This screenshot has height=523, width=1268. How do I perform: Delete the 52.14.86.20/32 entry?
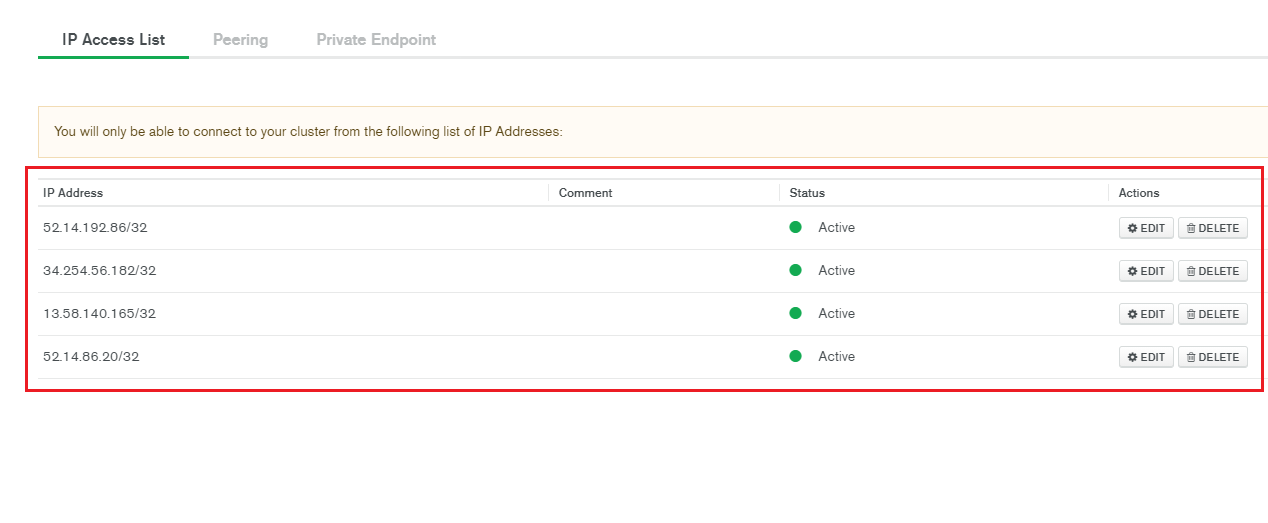1212,357
